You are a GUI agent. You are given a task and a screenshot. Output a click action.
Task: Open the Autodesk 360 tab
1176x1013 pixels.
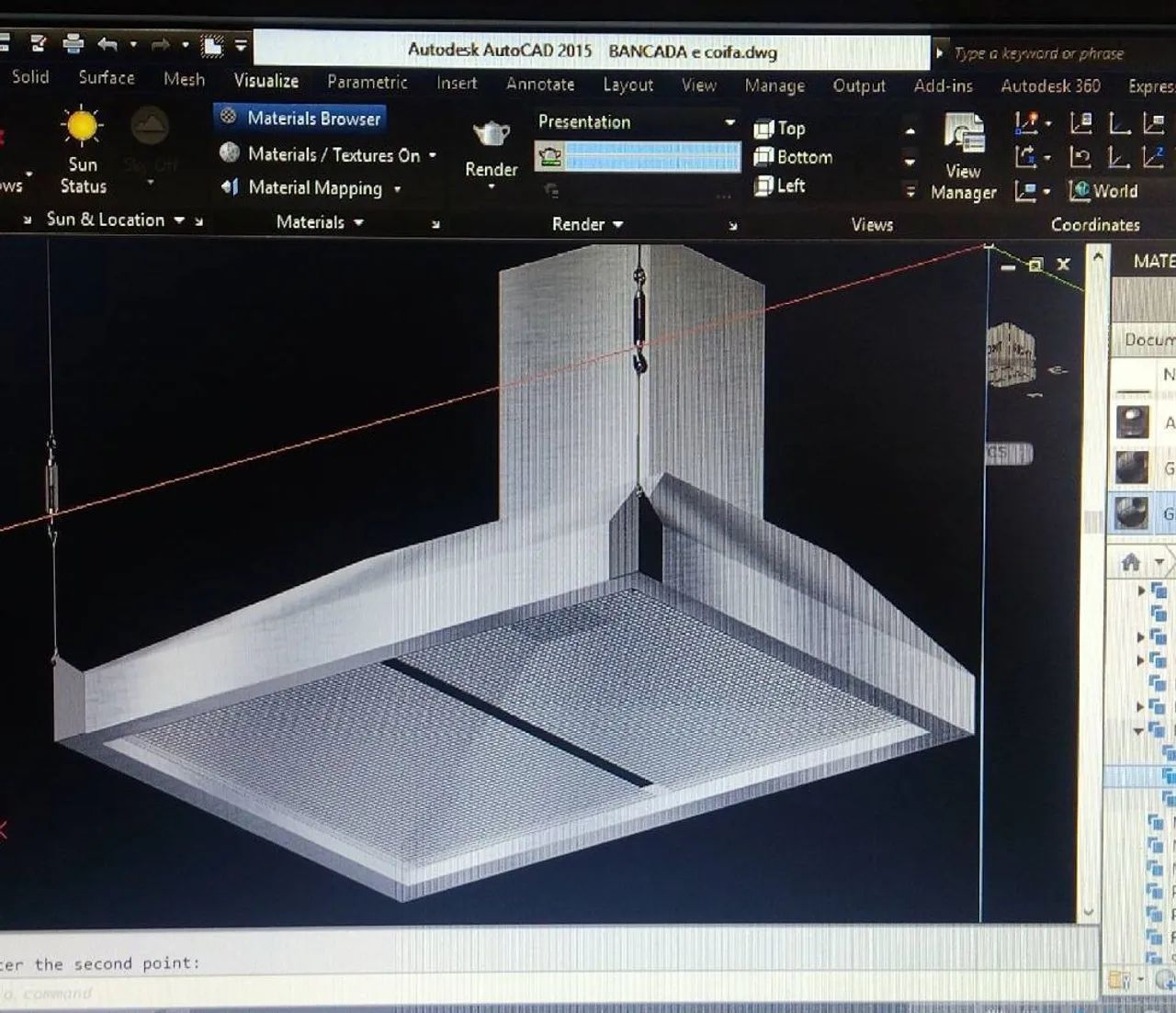point(1050,86)
